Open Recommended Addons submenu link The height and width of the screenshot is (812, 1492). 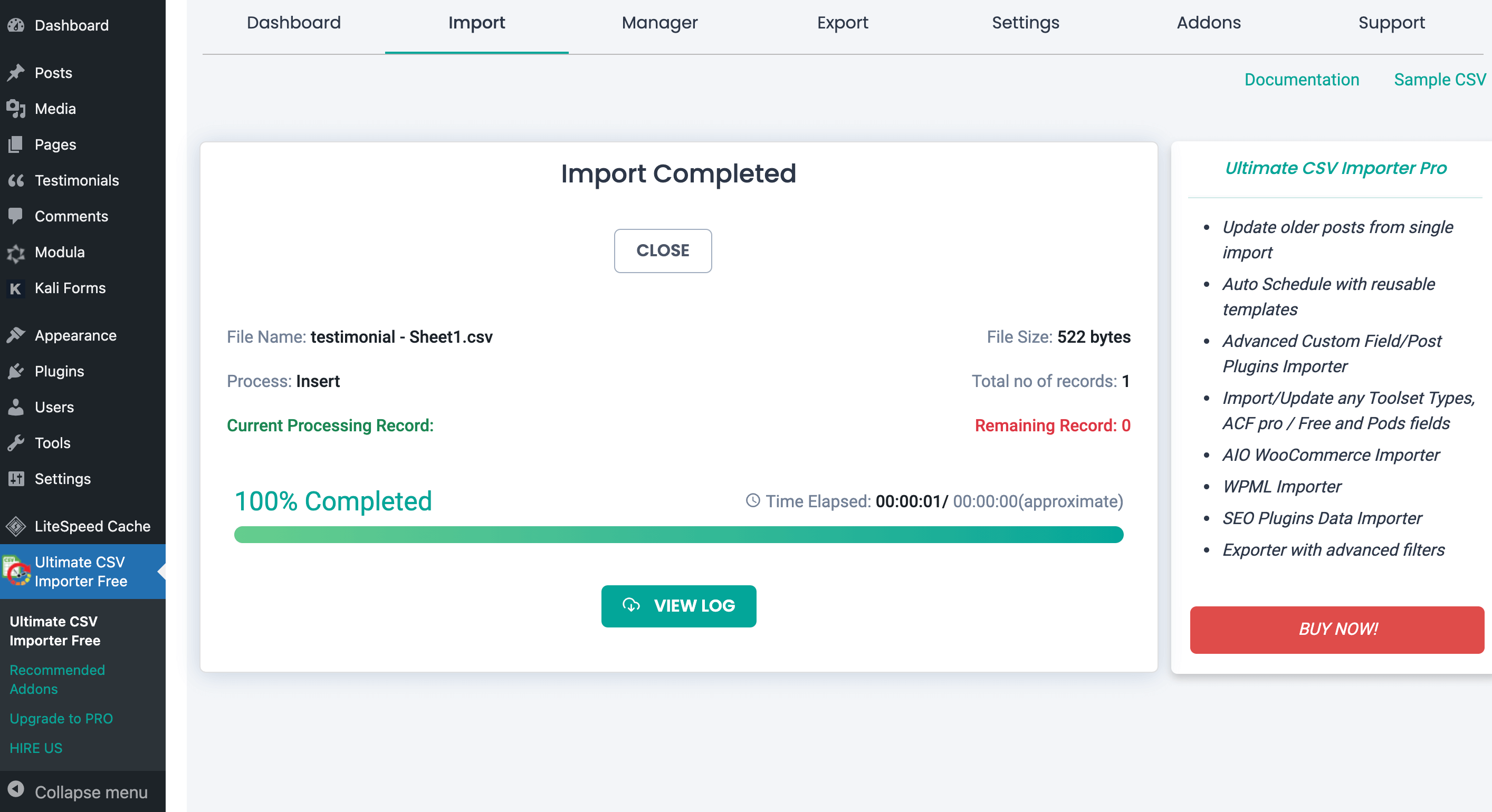pos(57,679)
